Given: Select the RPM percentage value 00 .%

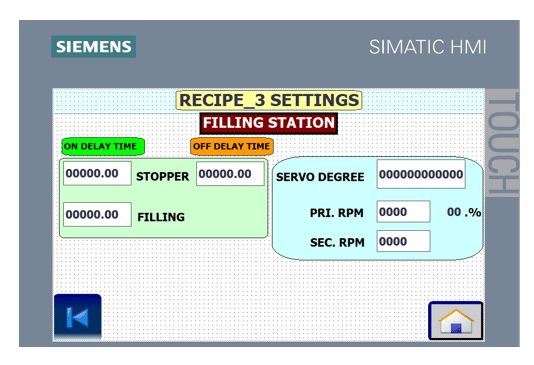Looking at the screenshot, I should (464, 212).
